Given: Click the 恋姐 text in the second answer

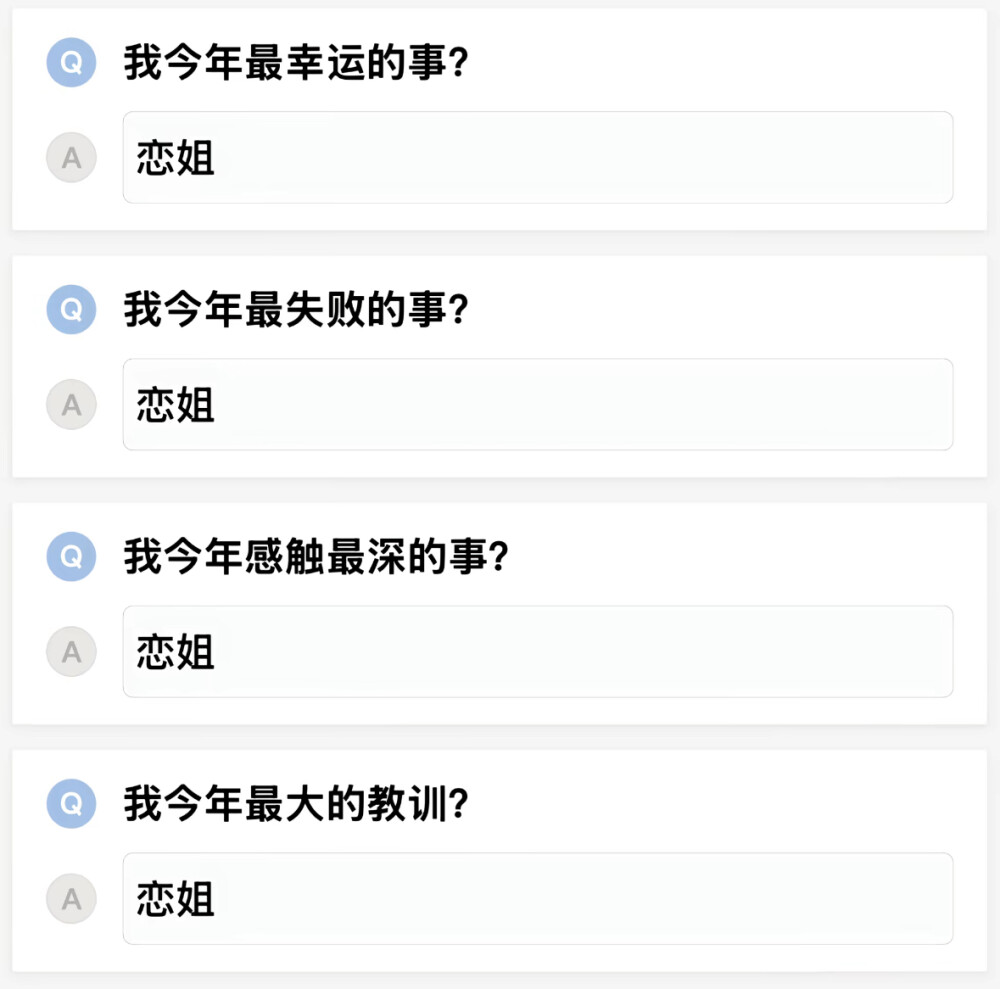Looking at the screenshot, I should (173, 405).
